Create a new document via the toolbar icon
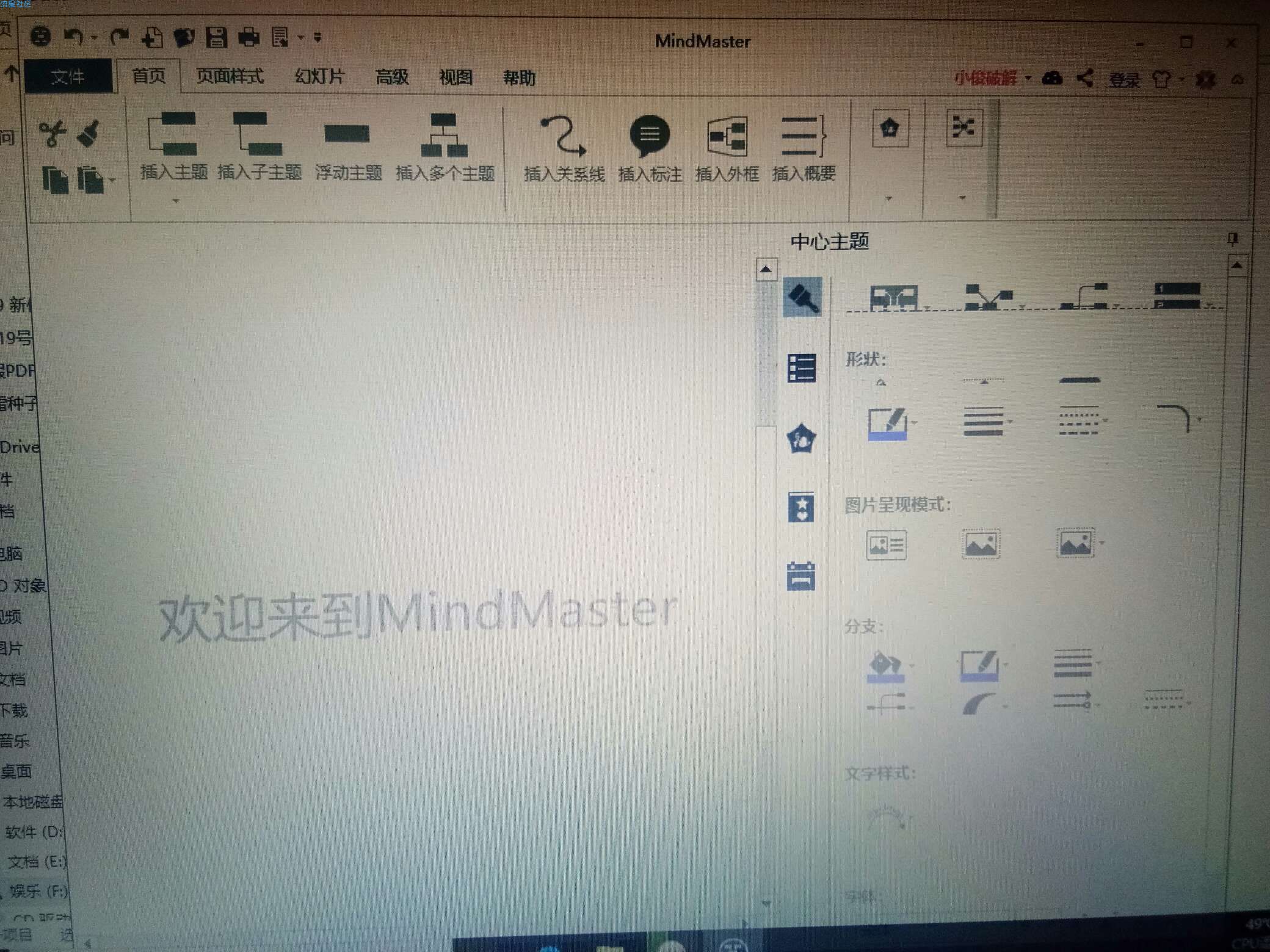 pos(152,37)
